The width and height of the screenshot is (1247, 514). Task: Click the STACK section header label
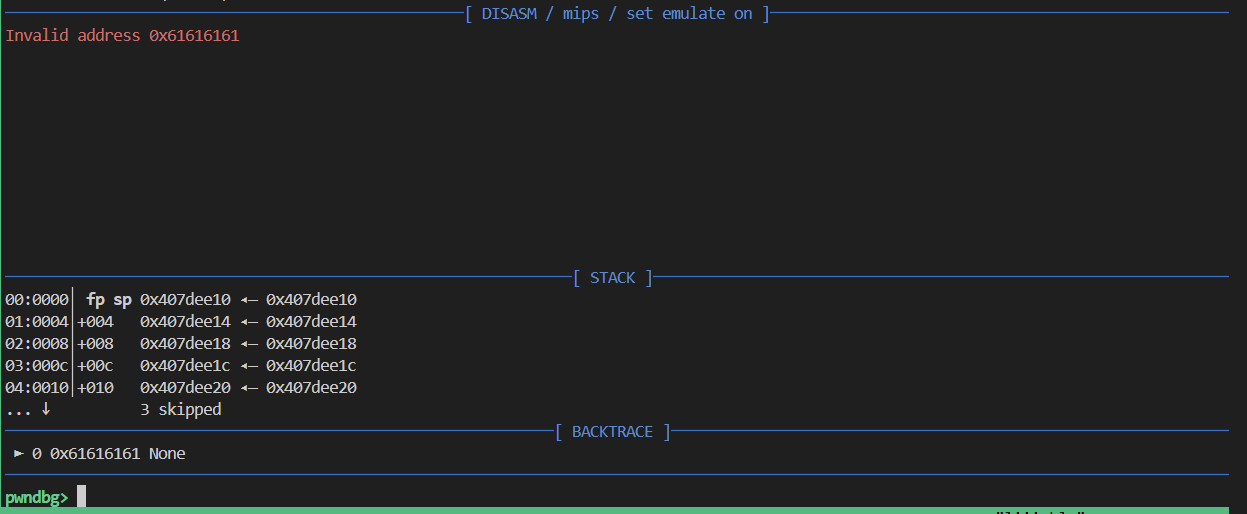(612, 278)
